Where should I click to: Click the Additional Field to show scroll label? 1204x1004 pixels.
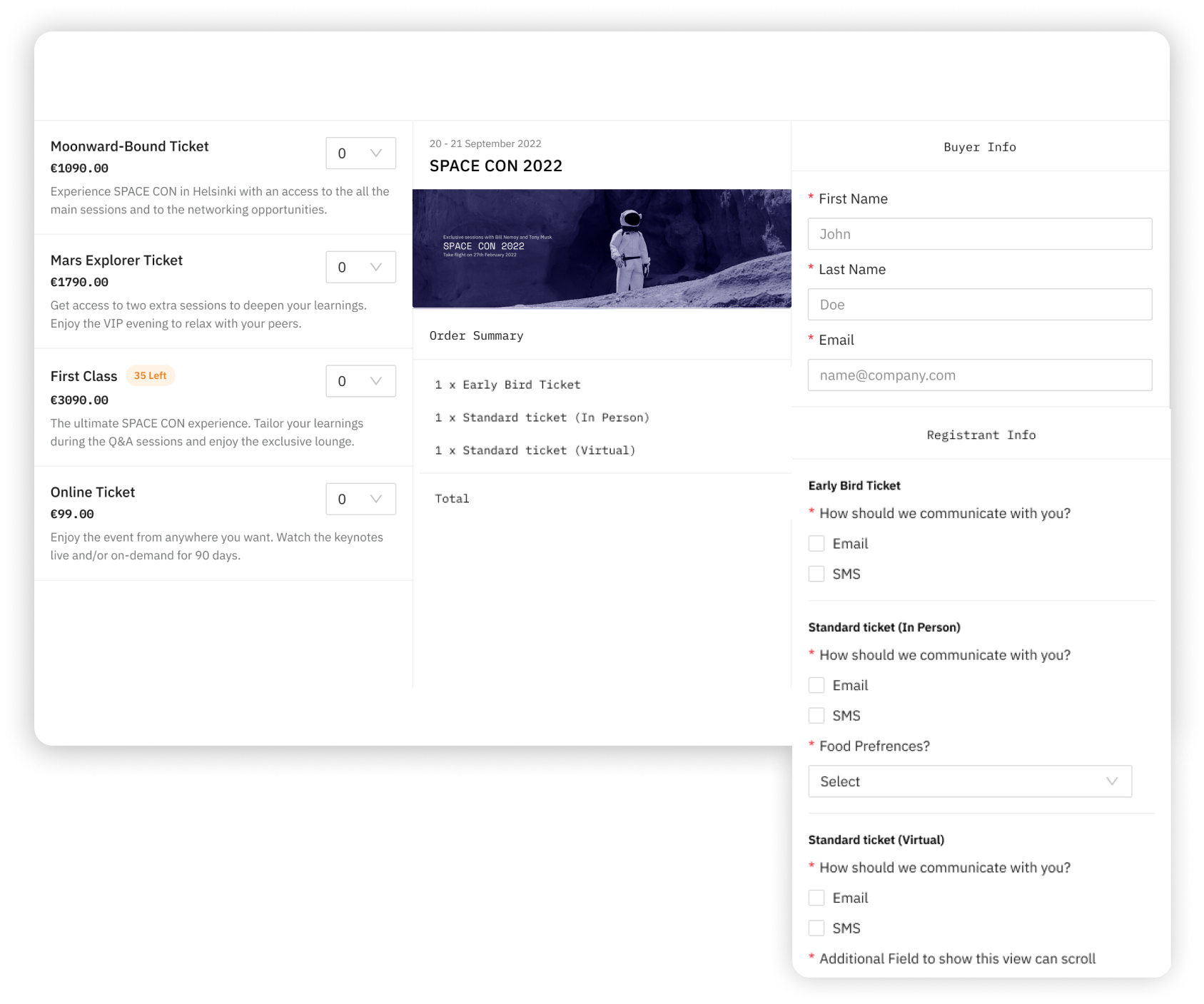957,959
